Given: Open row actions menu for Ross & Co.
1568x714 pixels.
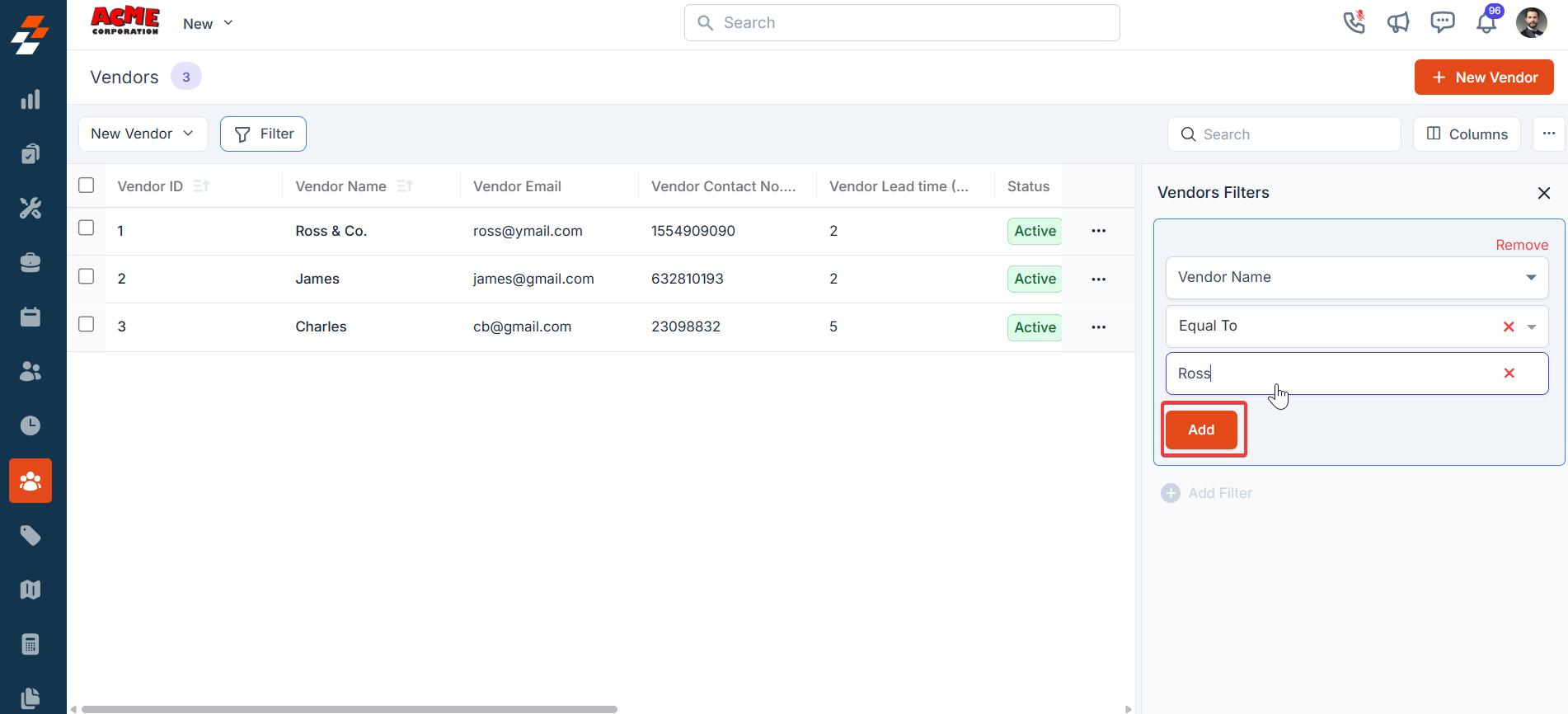Looking at the screenshot, I should click(1099, 231).
